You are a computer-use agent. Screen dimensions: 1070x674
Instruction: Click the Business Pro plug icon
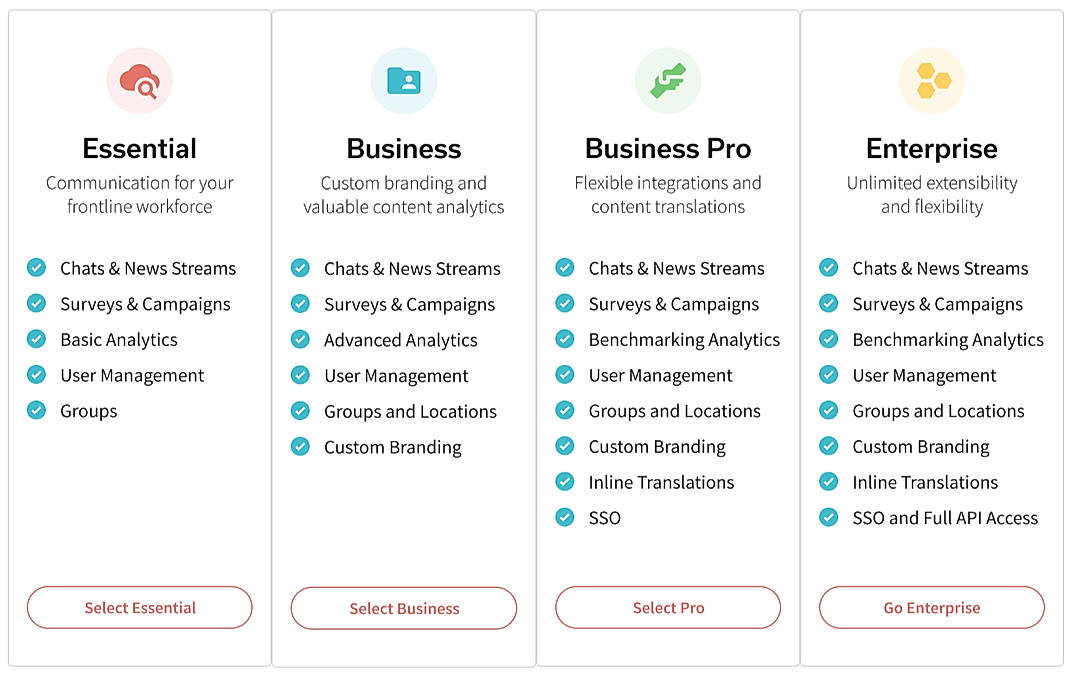click(668, 80)
